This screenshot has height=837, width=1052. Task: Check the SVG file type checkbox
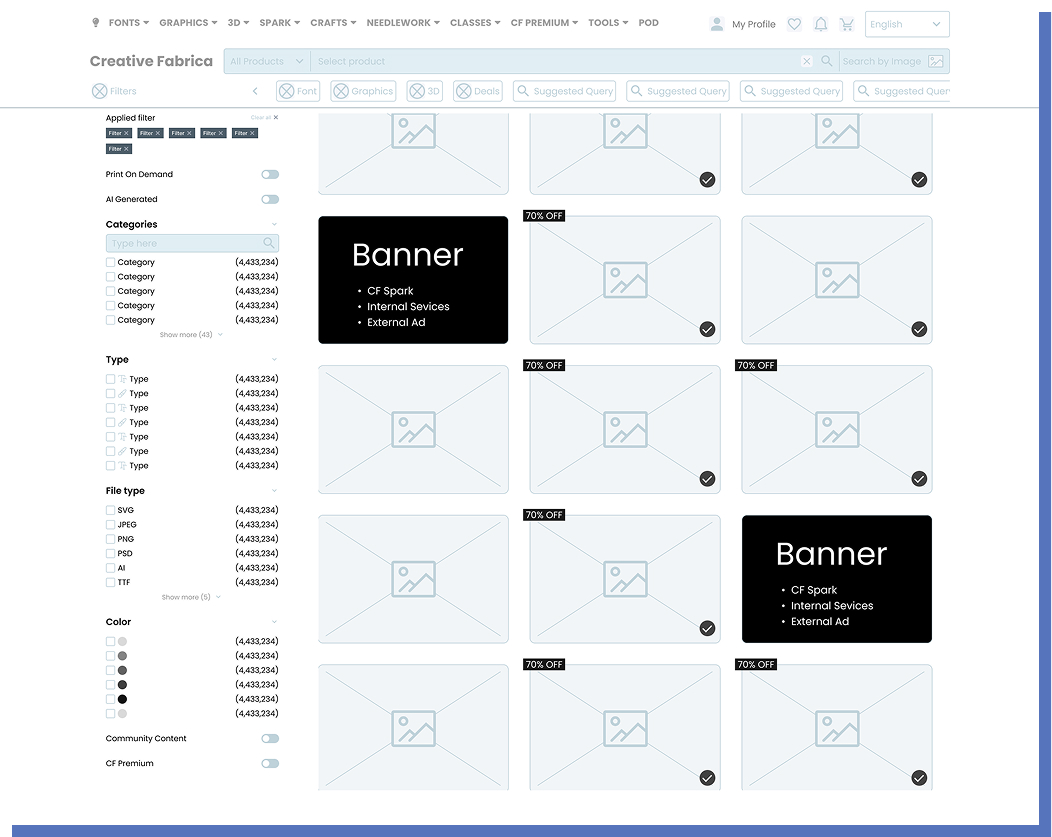click(109, 510)
